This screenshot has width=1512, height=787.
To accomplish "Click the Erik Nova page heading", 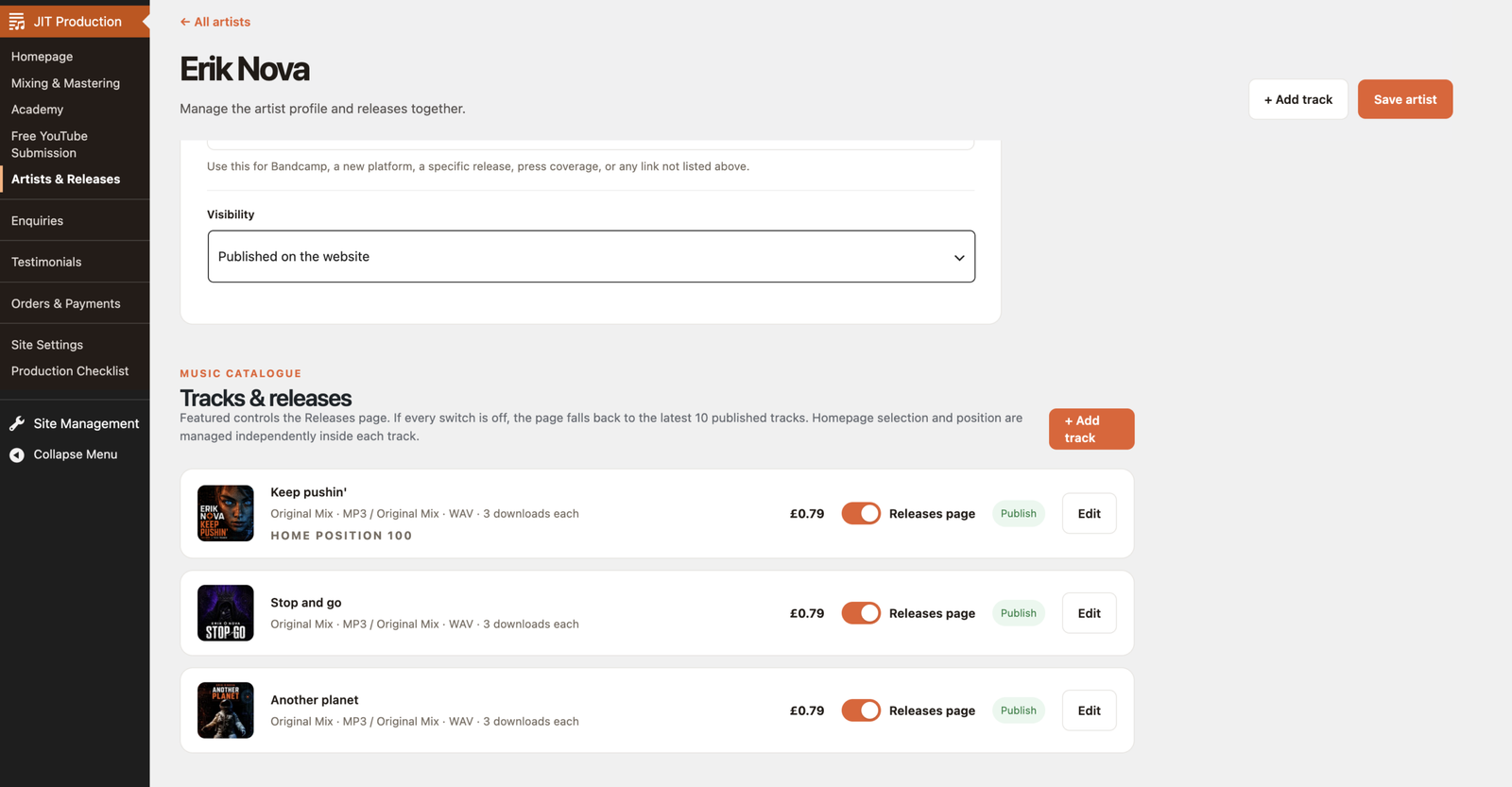I will coord(245,69).
